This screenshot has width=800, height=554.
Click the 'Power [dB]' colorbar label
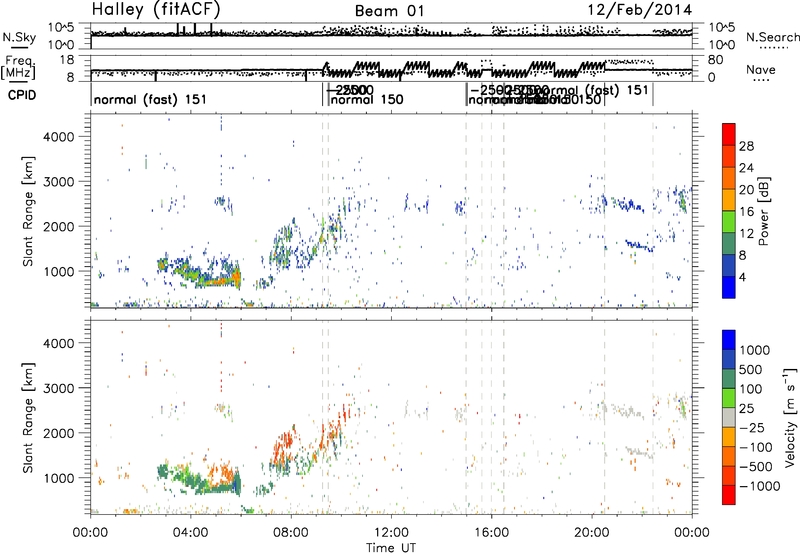click(x=764, y=211)
